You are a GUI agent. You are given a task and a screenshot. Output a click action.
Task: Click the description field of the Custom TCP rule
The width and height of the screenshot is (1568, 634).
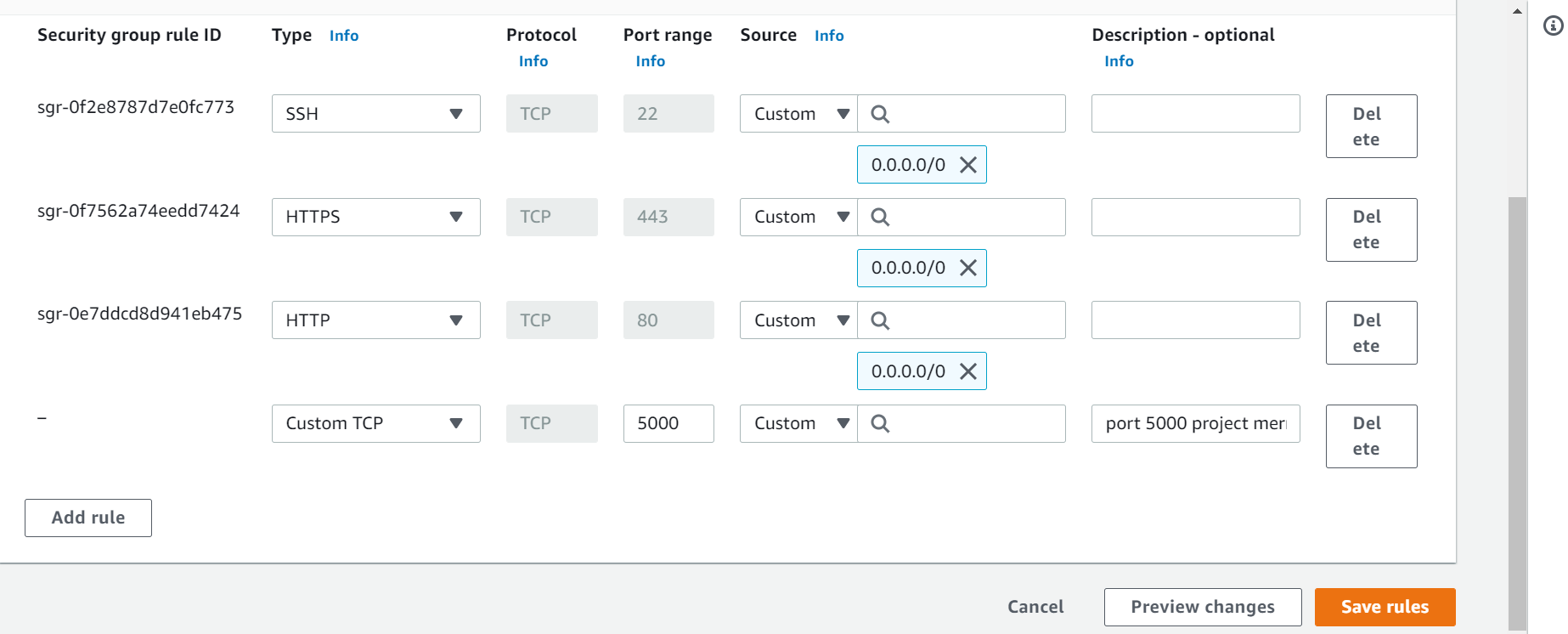point(1194,423)
